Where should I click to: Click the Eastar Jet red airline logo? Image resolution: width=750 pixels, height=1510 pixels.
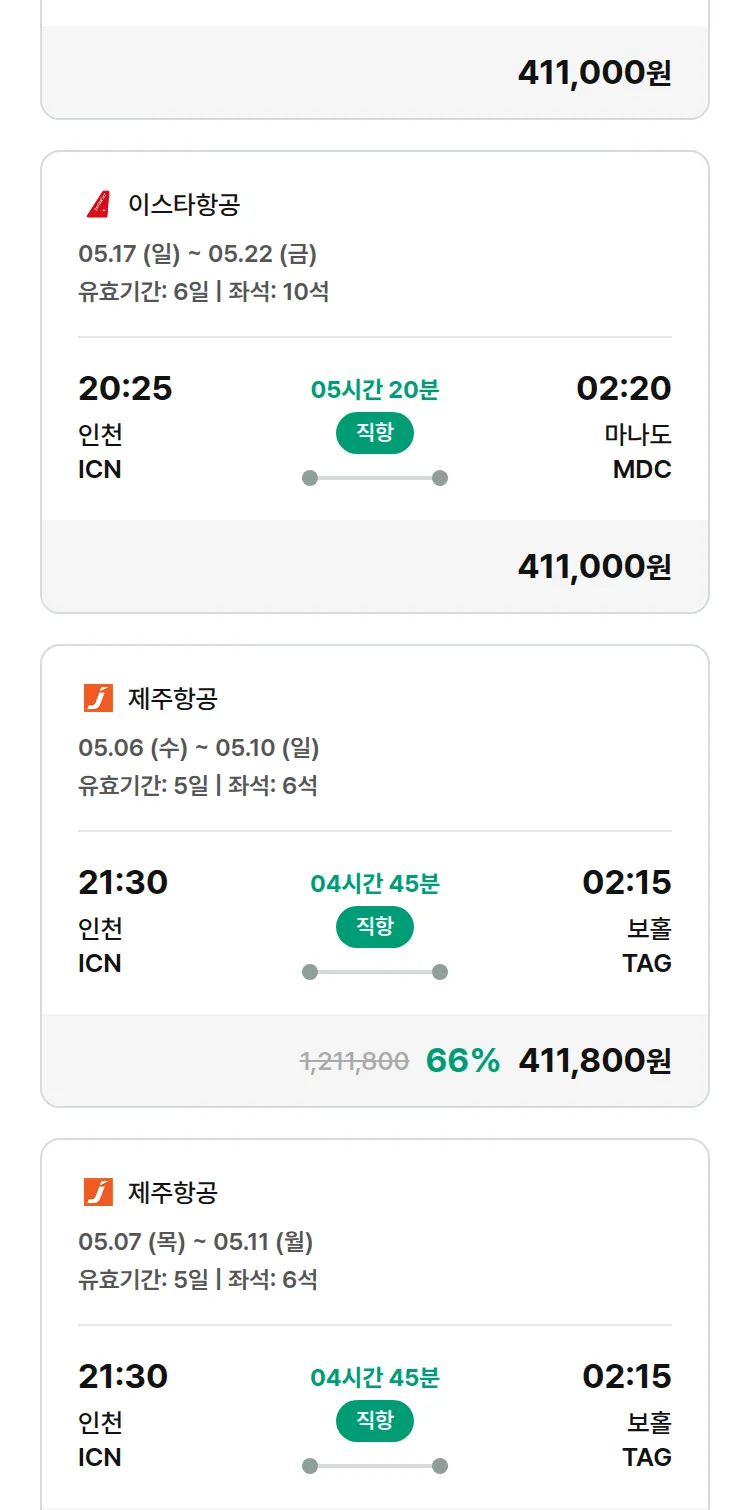pos(98,205)
